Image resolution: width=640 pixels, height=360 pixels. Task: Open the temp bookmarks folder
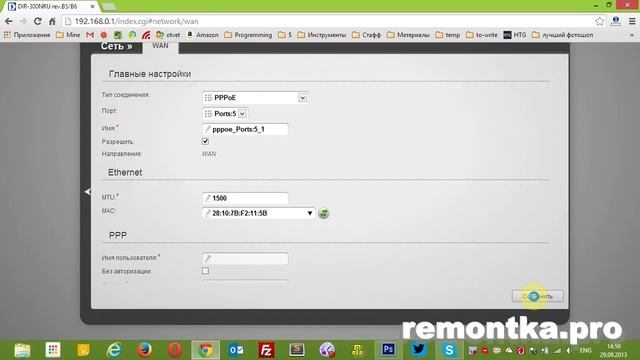click(448, 35)
